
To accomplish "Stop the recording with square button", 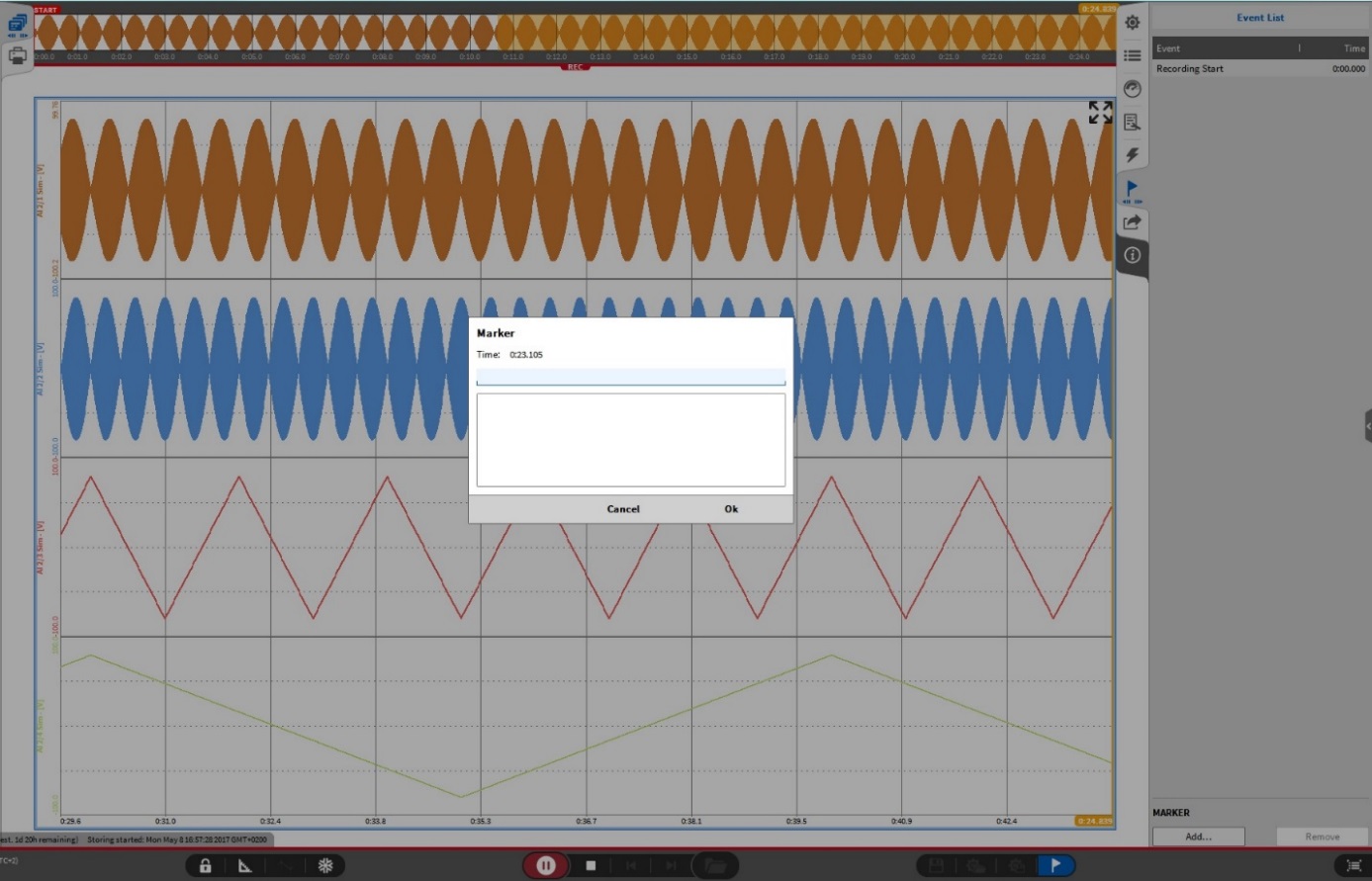I will click(591, 866).
